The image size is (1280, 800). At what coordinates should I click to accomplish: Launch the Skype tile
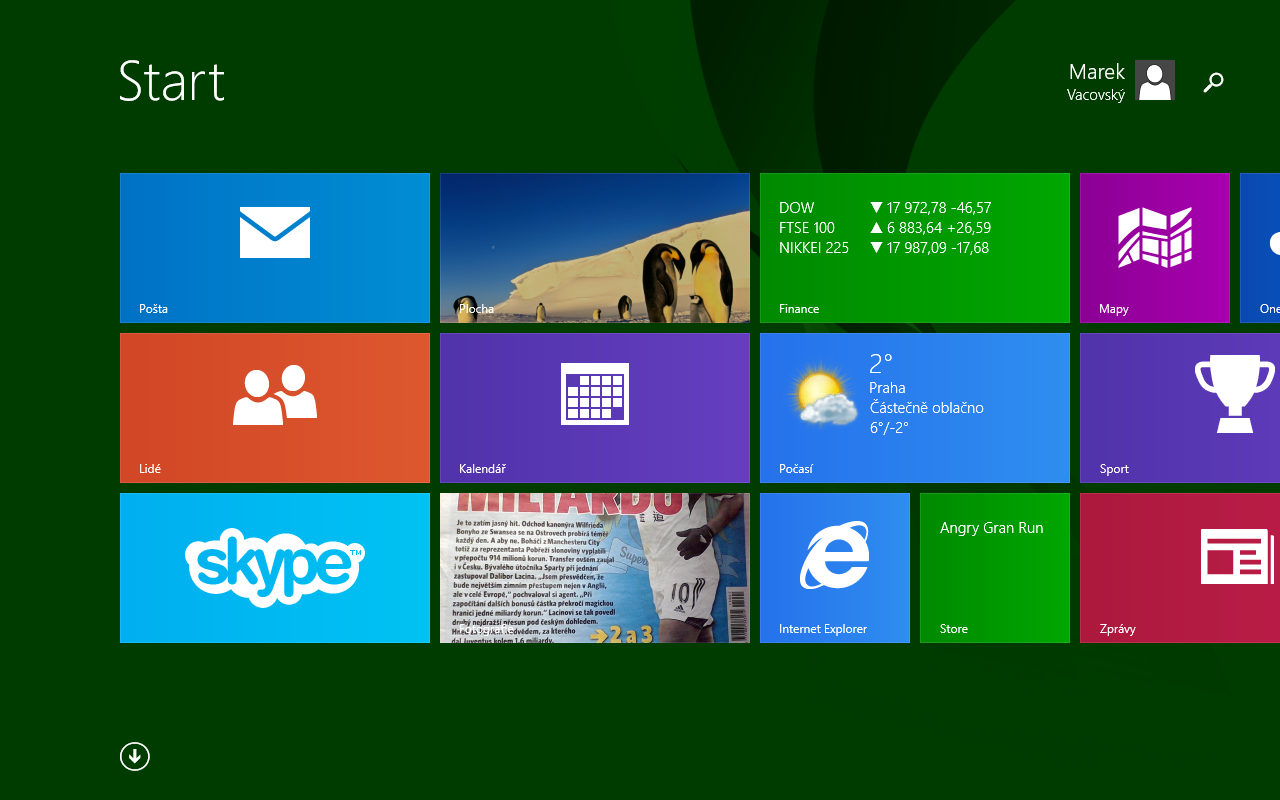pos(275,568)
